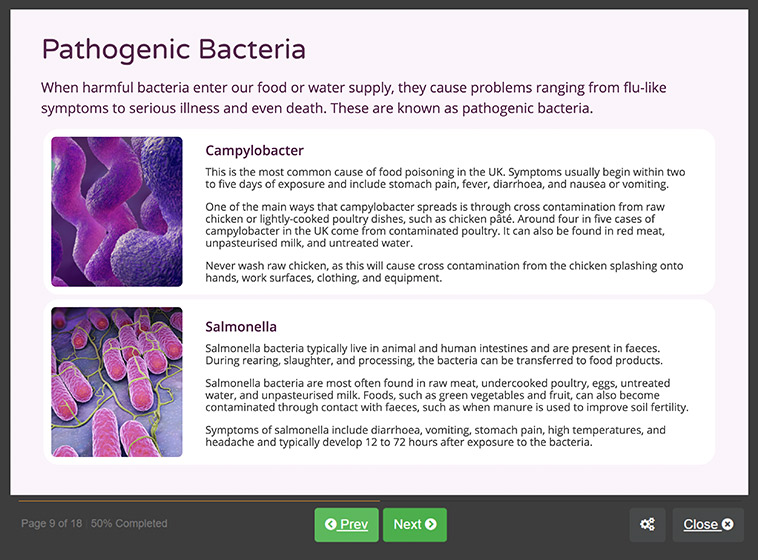
Task: Click the paragraph about campylobacter spreading
Action: tap(435, 225)
